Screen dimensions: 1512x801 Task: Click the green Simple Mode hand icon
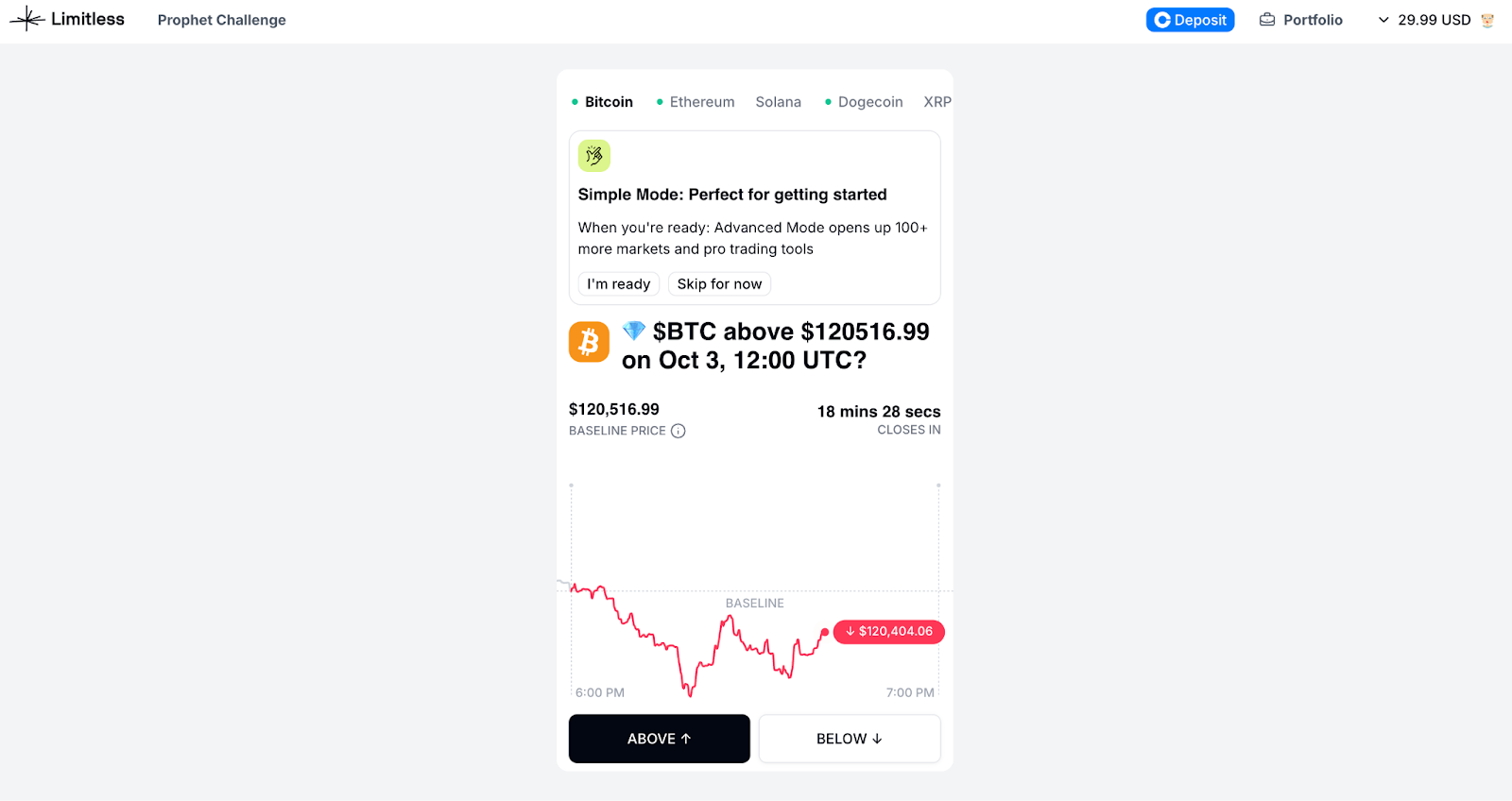point(594,156)
